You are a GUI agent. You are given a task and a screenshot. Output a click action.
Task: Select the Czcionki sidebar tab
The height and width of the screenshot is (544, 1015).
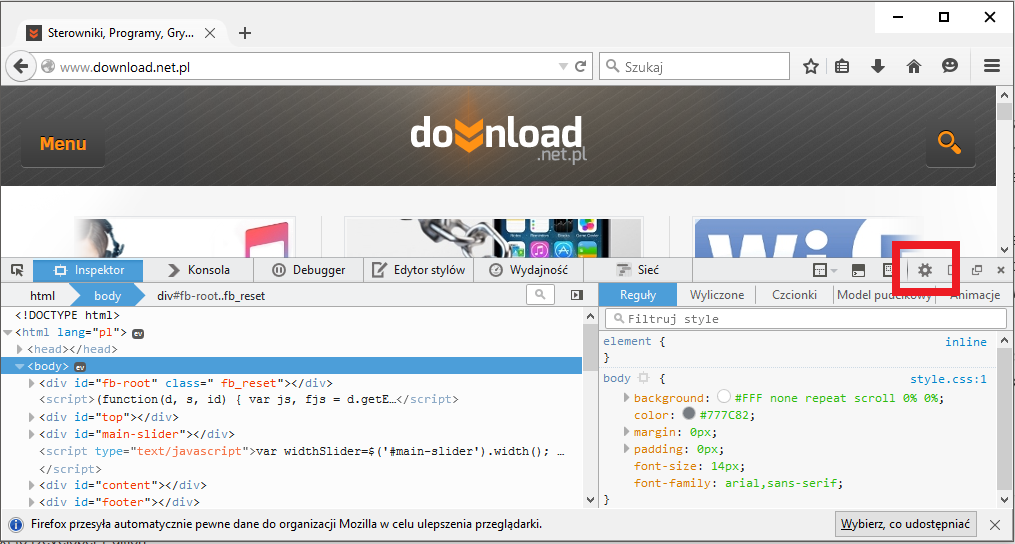point(794,295)
